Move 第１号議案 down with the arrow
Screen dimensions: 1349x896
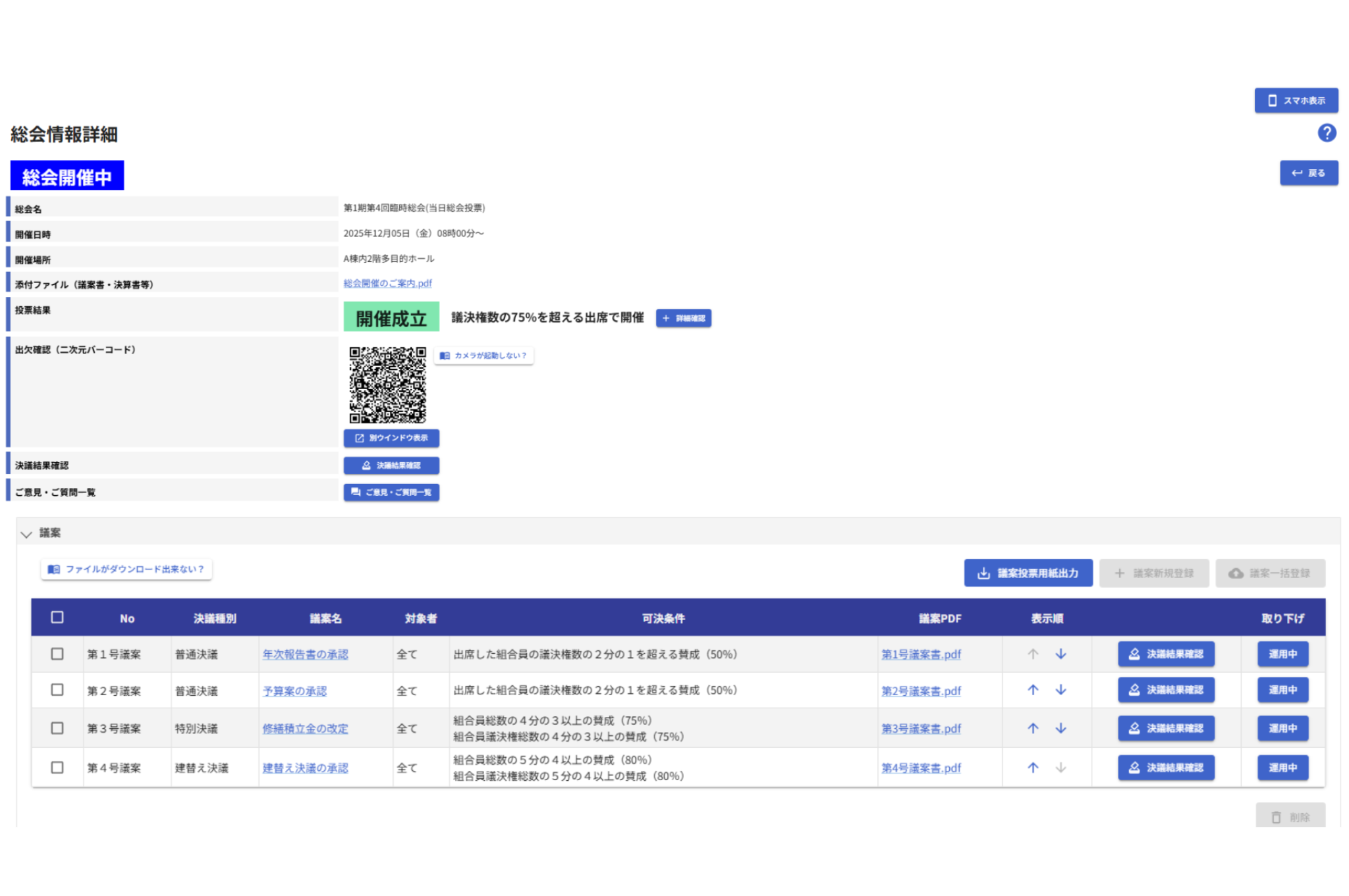[1060, 654]
